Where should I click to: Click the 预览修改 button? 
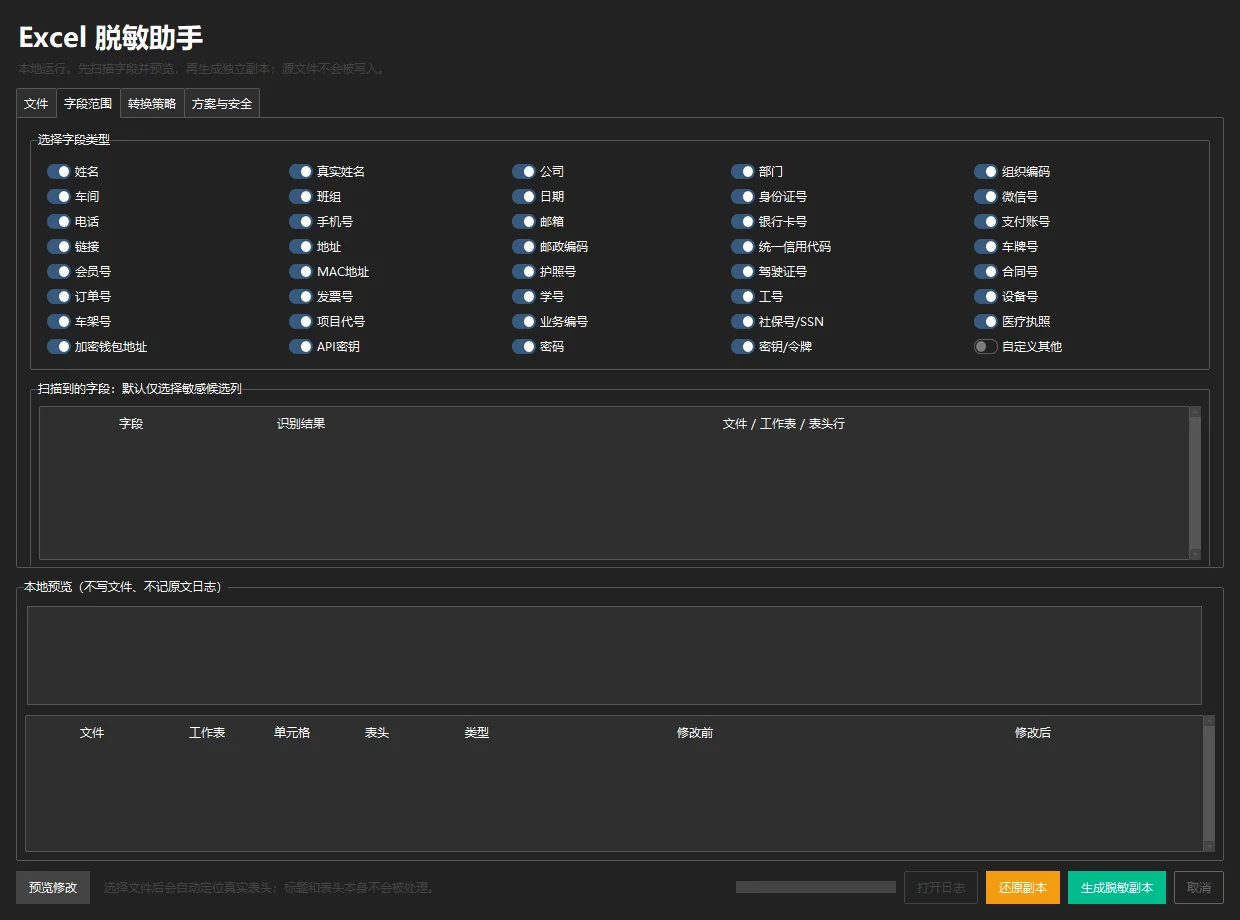point(53,888)
